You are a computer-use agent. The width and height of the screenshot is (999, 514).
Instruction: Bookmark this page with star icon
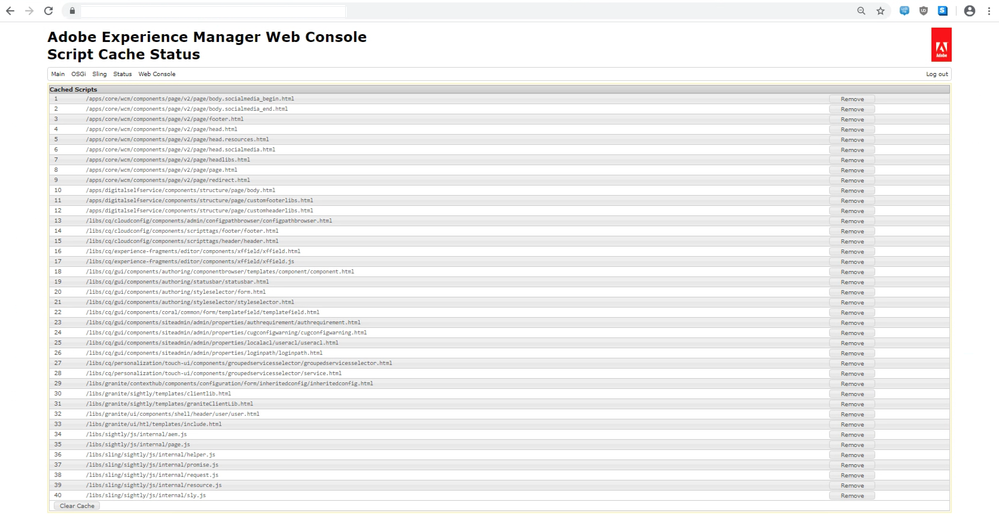point(880,11)
